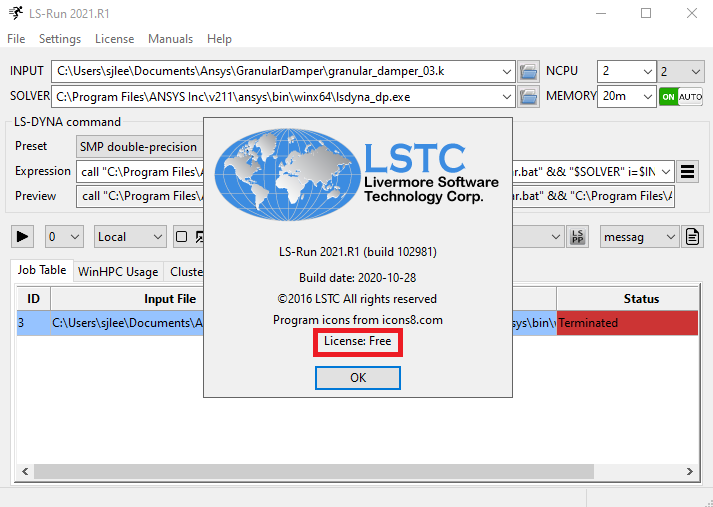The image size is (713, 507).
Task: Switch to the Job Table tab
Action: pos(42,270)
